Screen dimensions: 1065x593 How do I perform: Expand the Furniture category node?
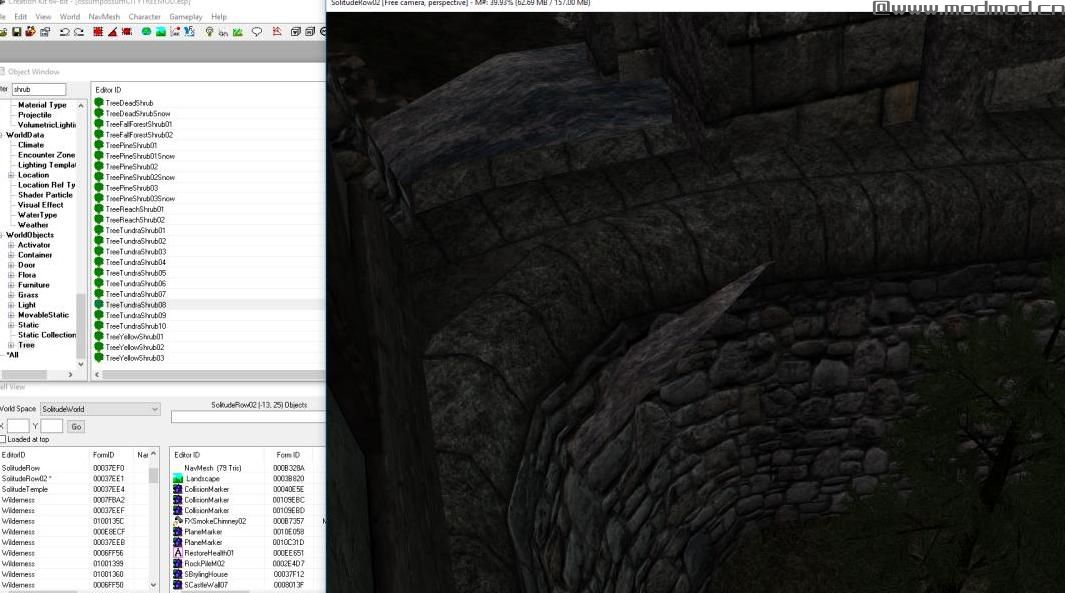click(x=11, y=285)
